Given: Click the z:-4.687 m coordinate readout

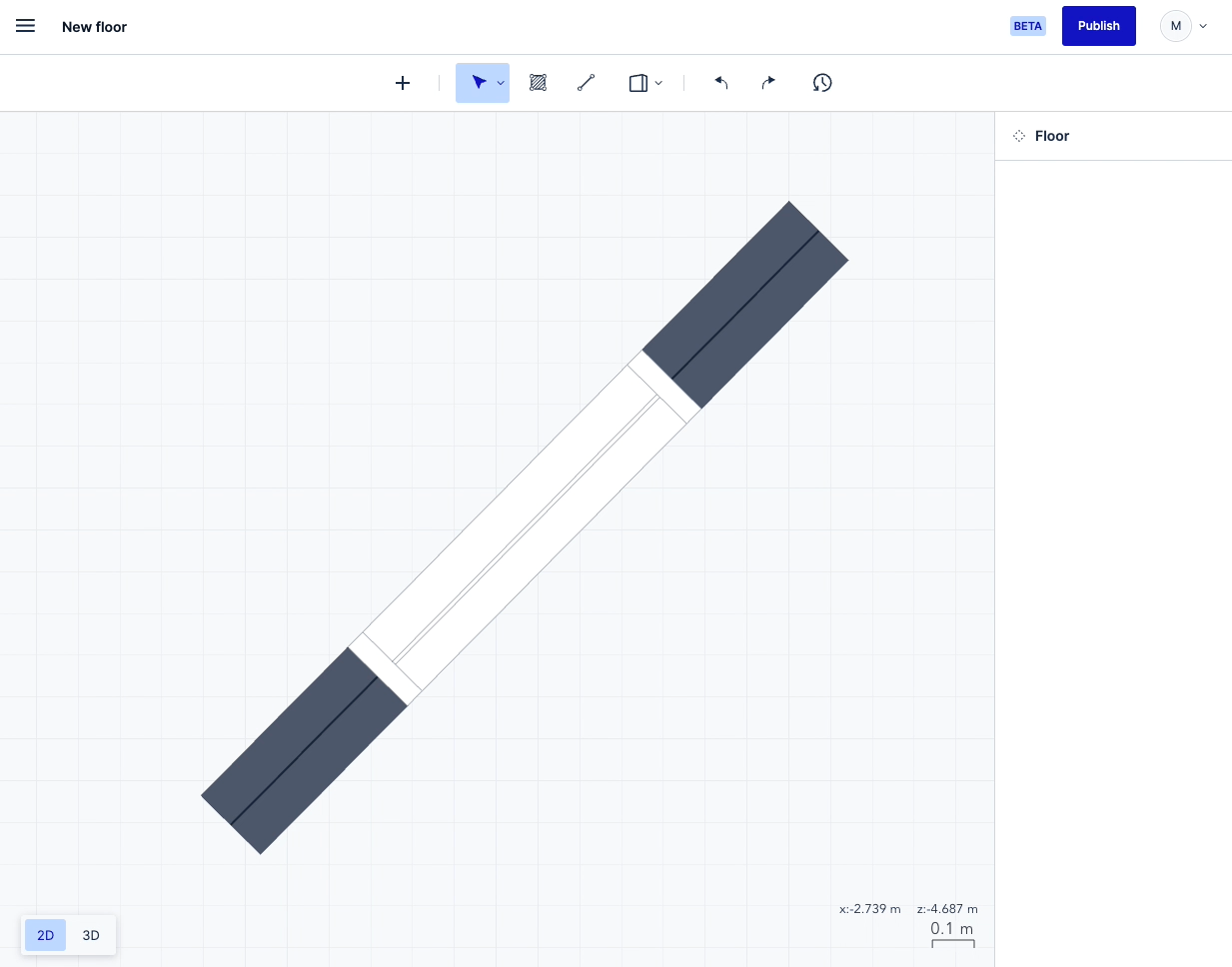Looking at the screenshot, I should coord(947,909).
